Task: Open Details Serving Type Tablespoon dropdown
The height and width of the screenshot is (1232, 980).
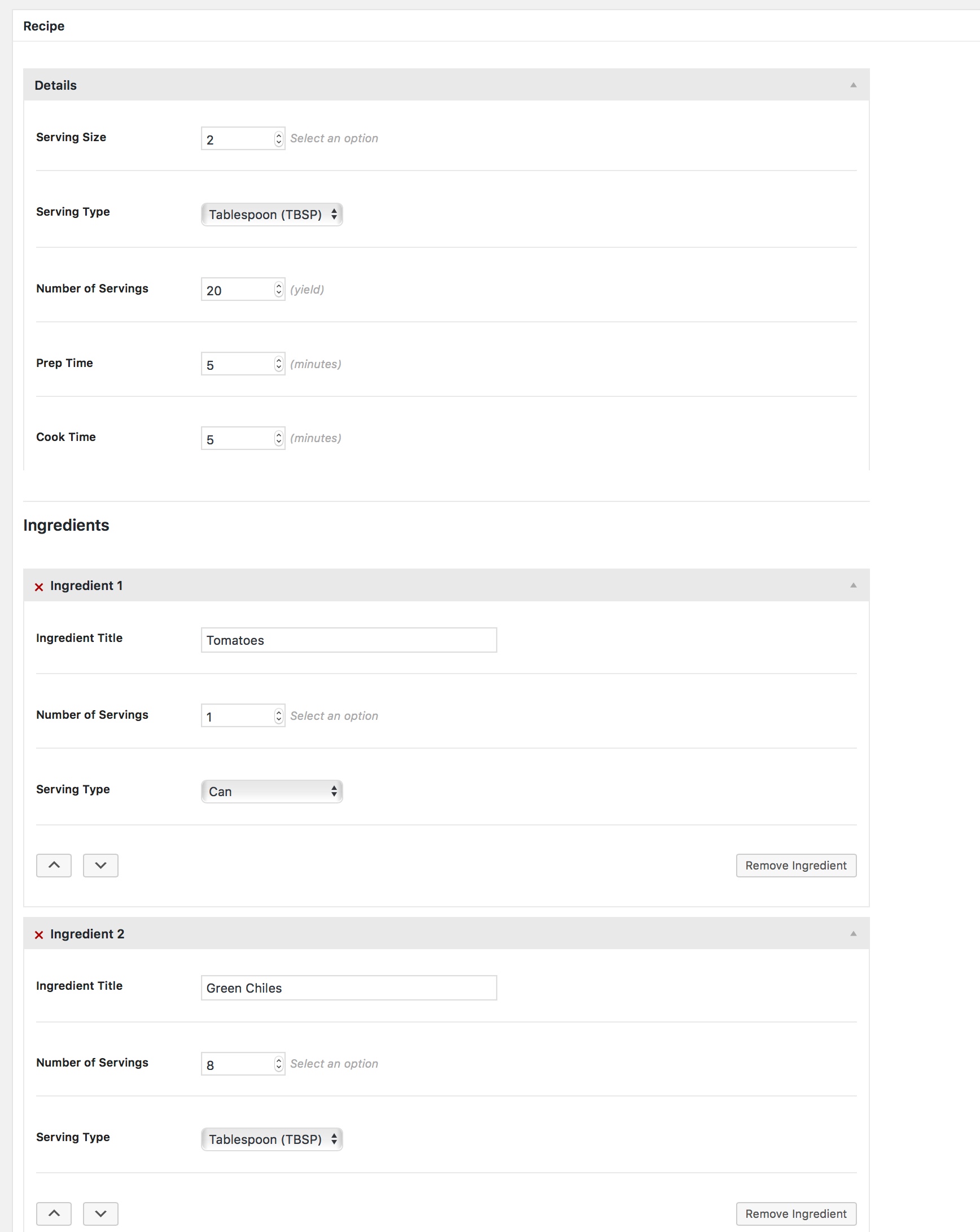Action: point(272,215)
